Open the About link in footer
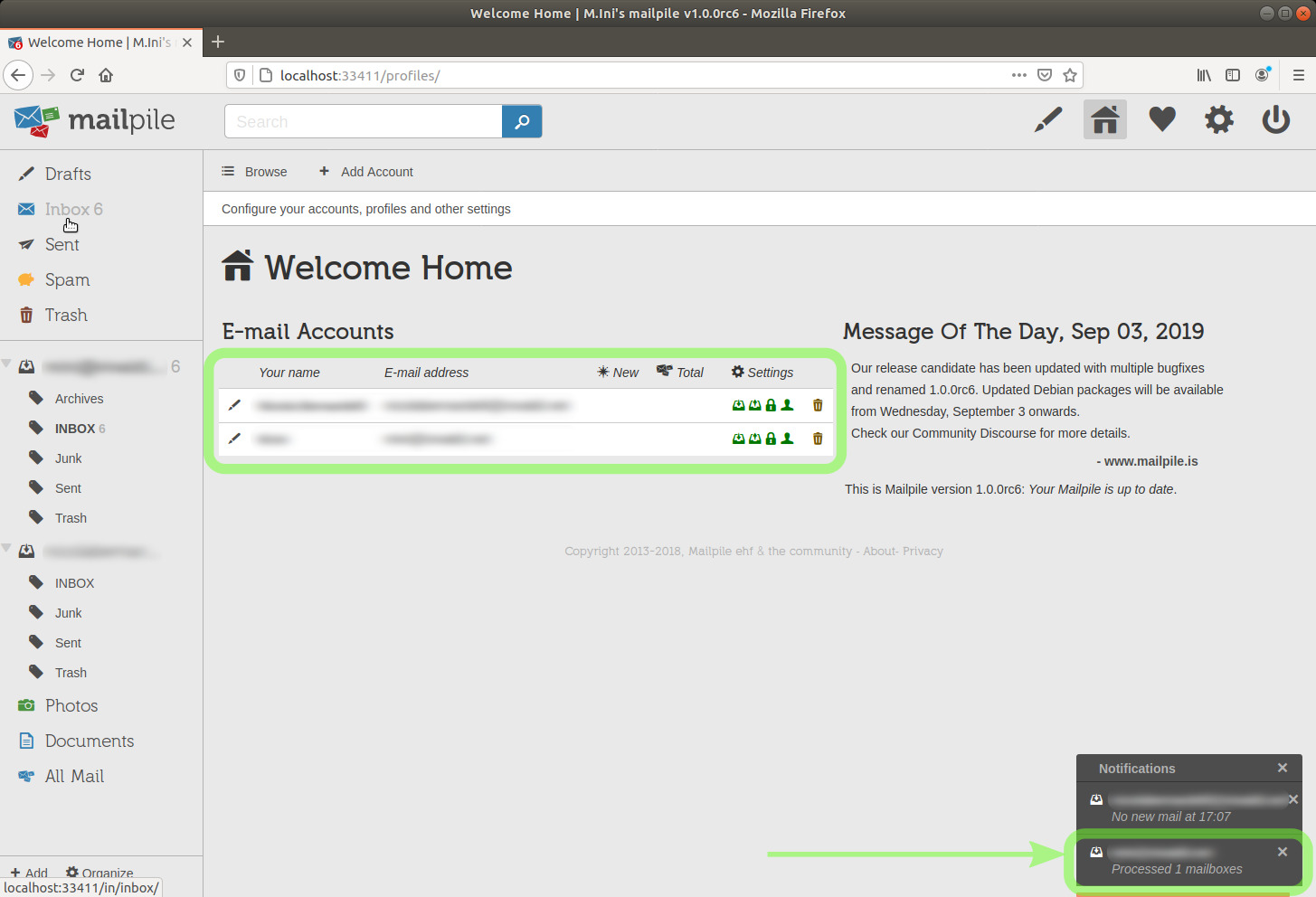1316x897 pixels. pyautogui.click(x=879, y=551)
